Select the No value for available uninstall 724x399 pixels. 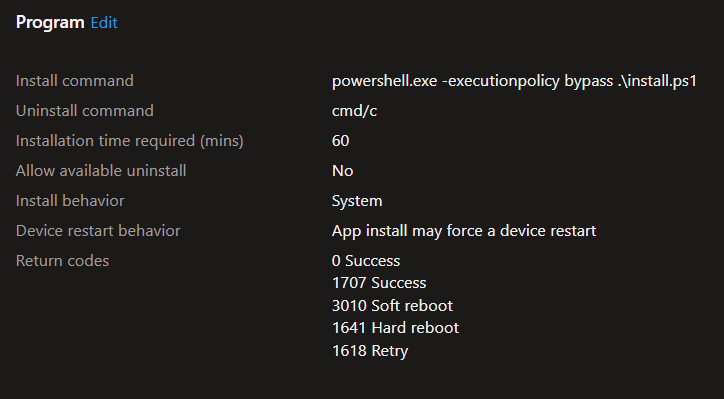click(x=342, y=171)
